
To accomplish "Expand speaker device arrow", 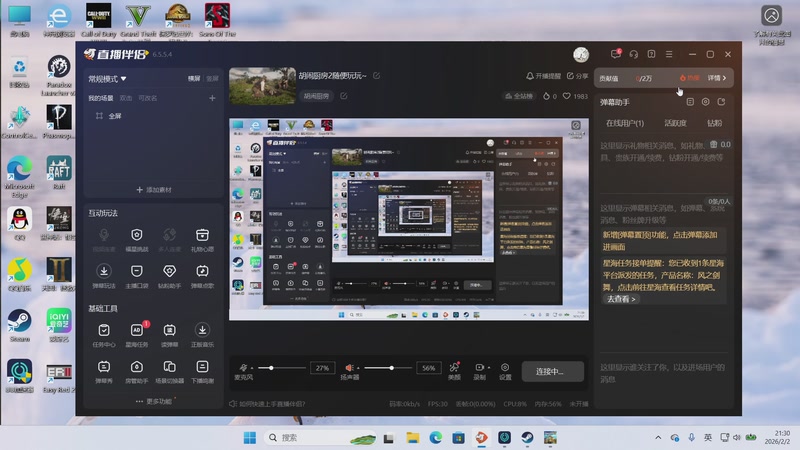I will pos(358,368).
